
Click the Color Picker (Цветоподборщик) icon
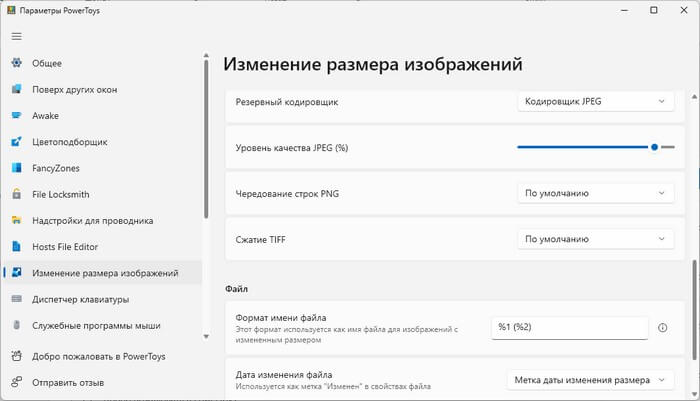coord(17,142)
